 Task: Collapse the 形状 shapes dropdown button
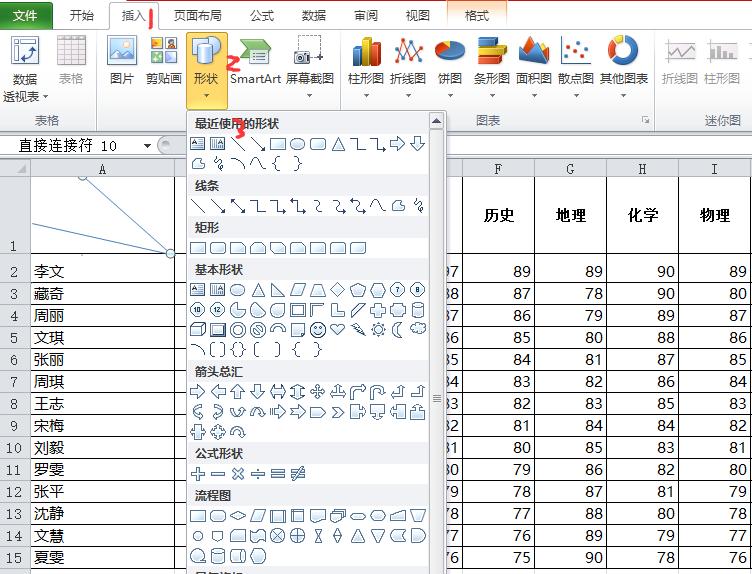[206, 70]
